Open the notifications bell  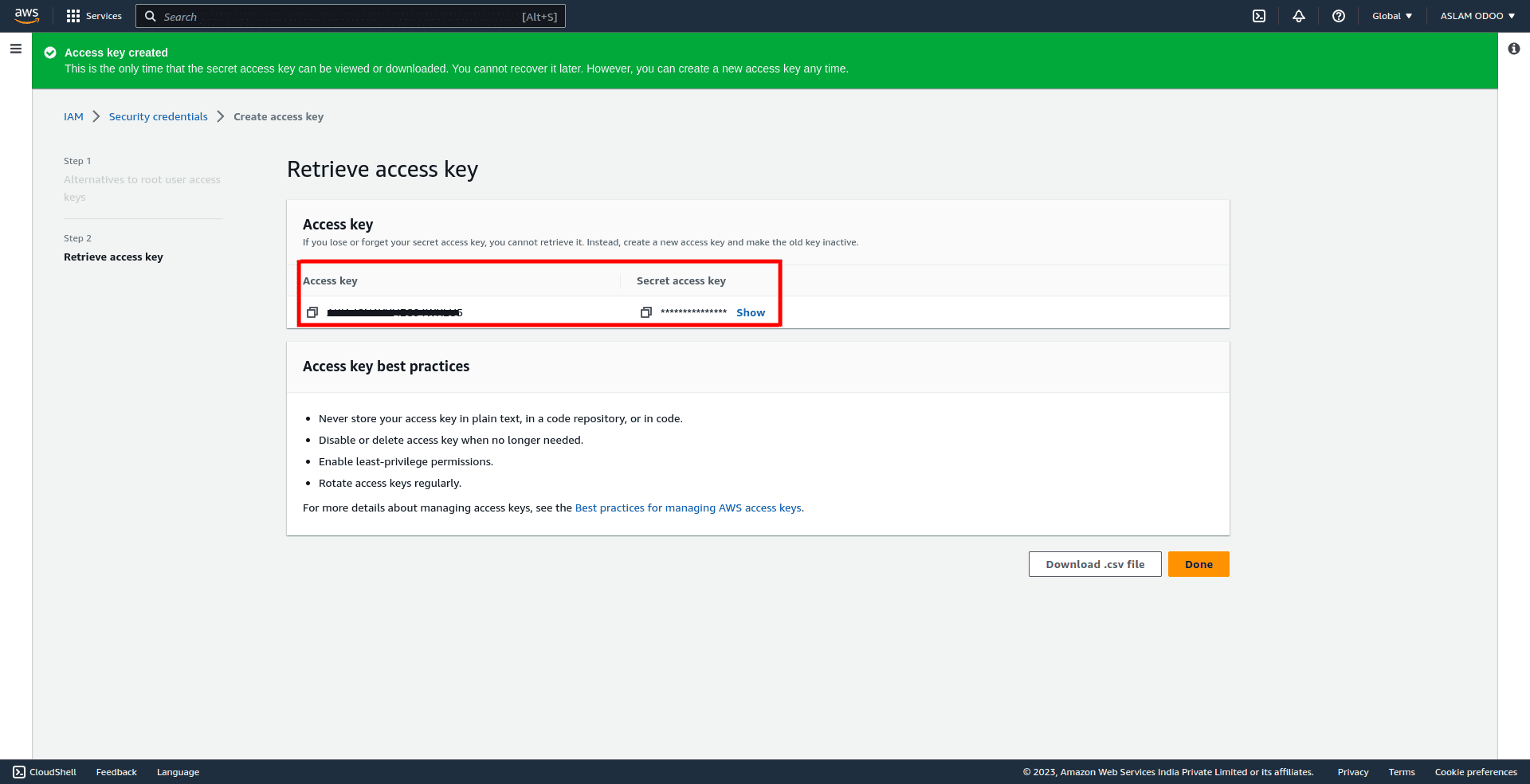click(1299, 16)
